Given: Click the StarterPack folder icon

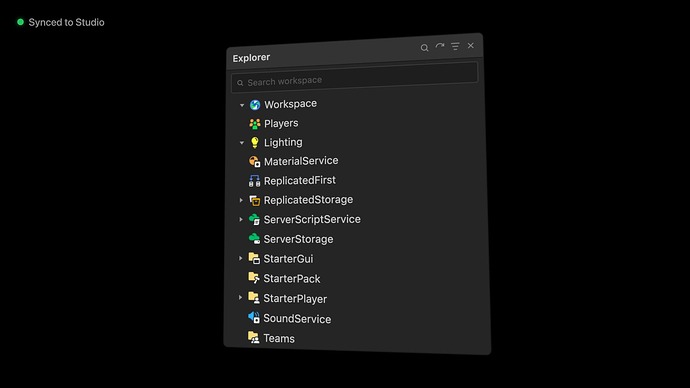Looking at the screenshot, I should [x=254, y=278].
